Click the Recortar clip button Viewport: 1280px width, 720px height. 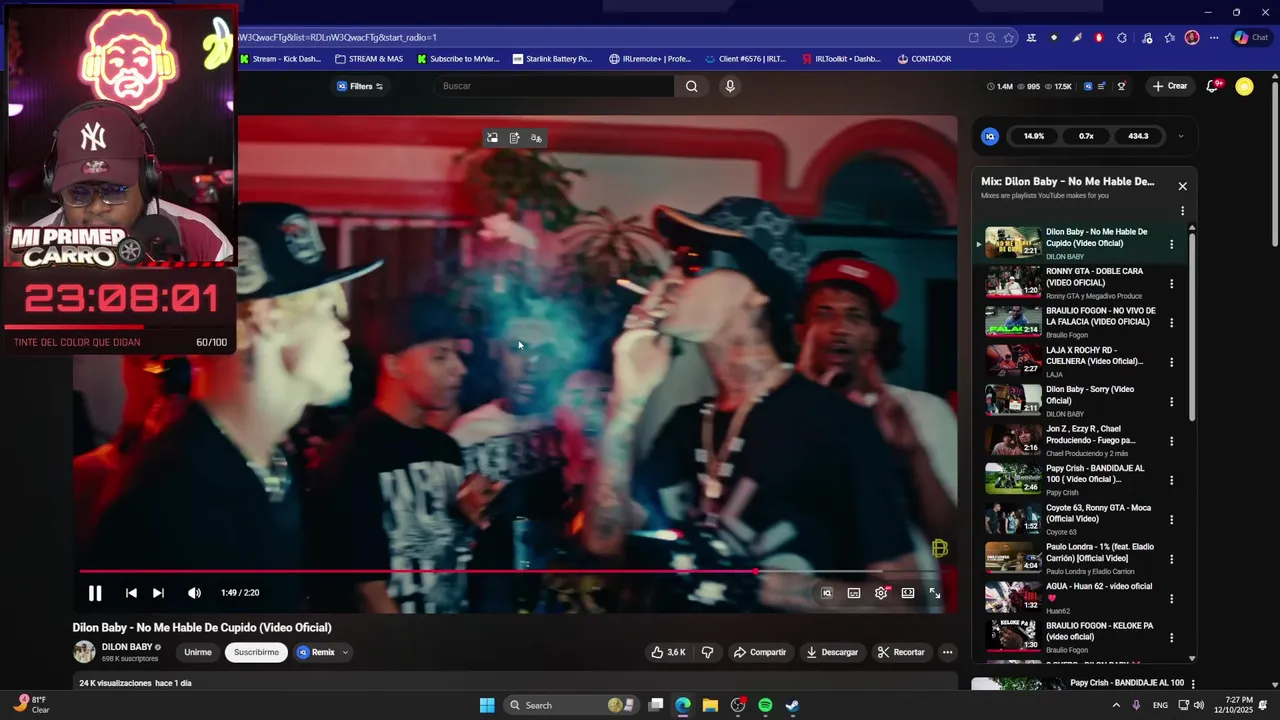[901, 652]
